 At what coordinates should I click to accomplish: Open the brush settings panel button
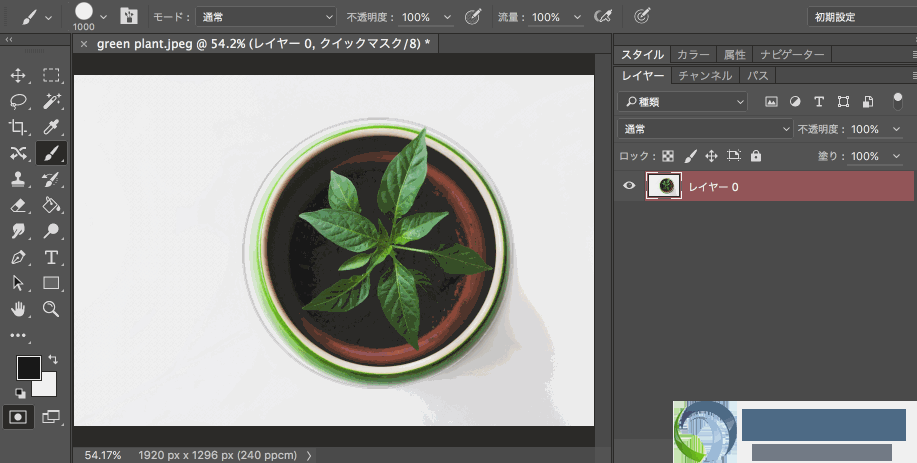coord(129,16)
